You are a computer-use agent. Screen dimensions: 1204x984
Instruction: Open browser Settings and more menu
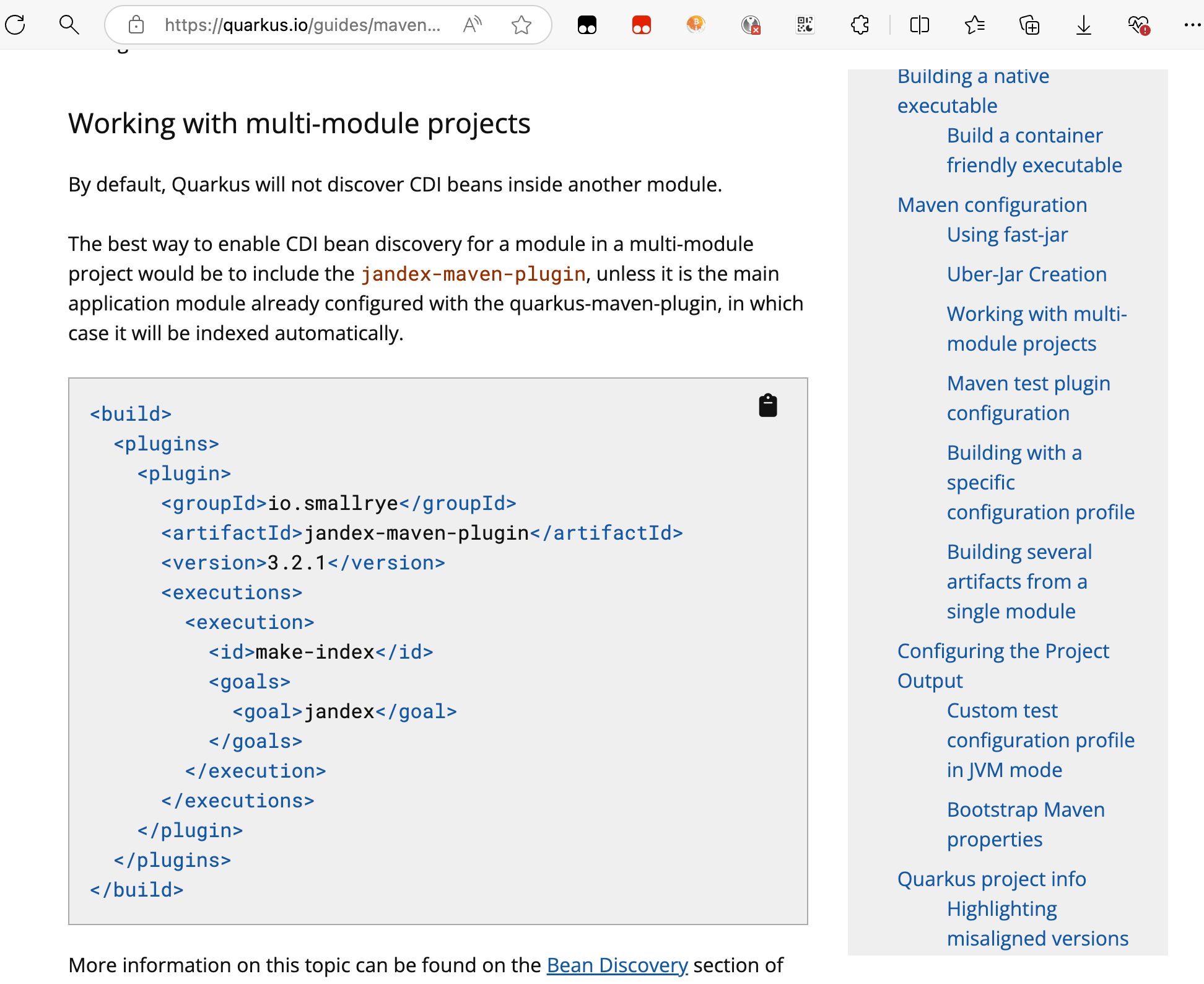click(x=1191, y=25)
